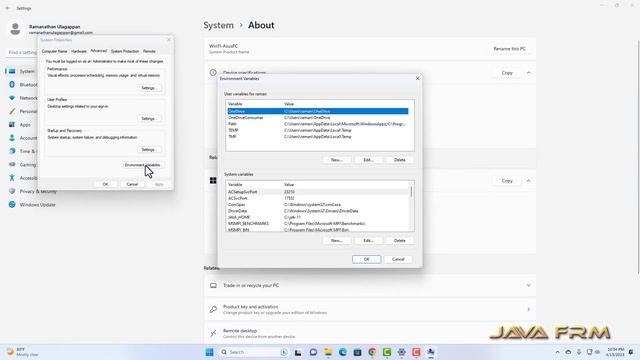Switch to the Computer Name tab
This screenshot has width=640, height=360.
54,51
